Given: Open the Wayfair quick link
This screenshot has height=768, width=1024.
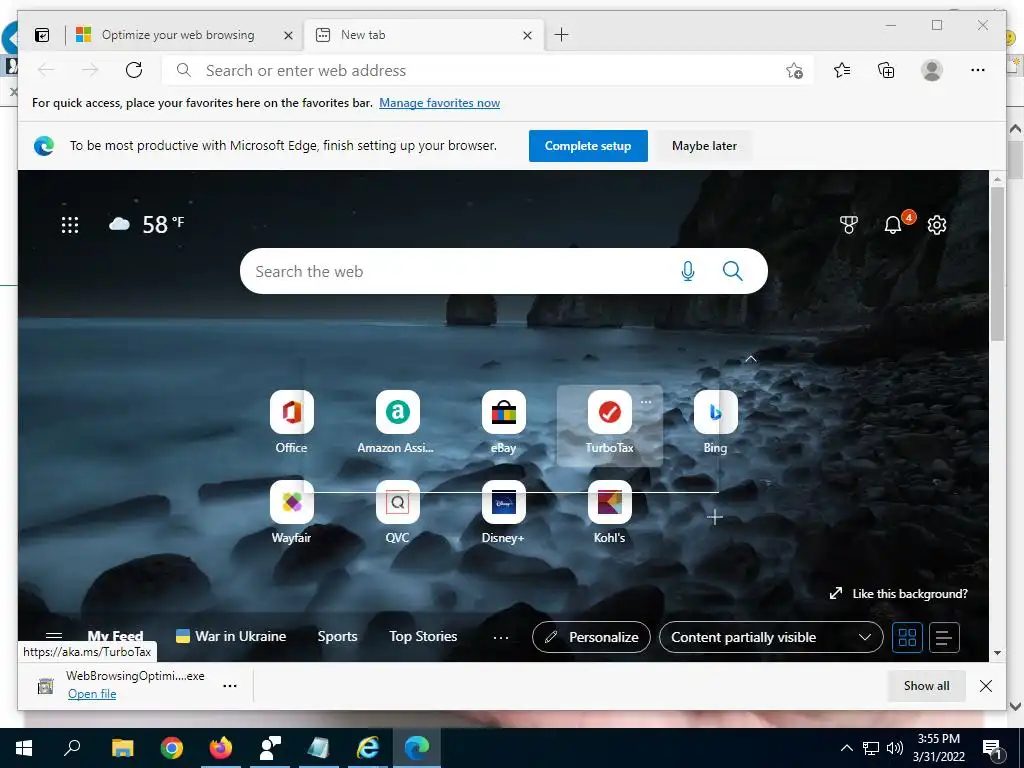Looking at the screenshot, I should [x=291, y=512].
